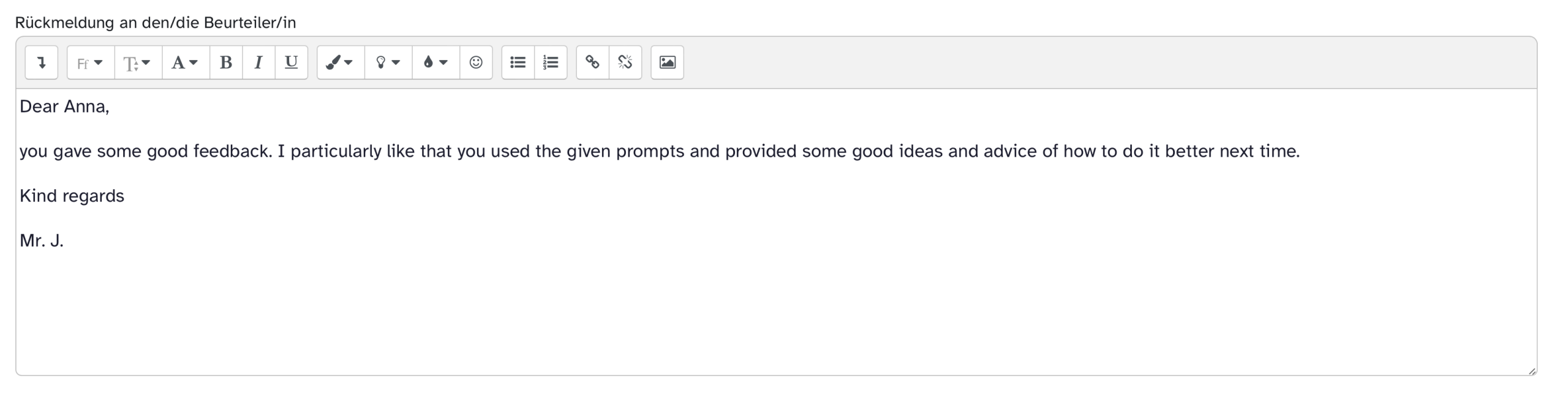Viewport: 1568px width, 396px height.
Task: Open the paintbrush text colour picker
Action: coord(340,62)
